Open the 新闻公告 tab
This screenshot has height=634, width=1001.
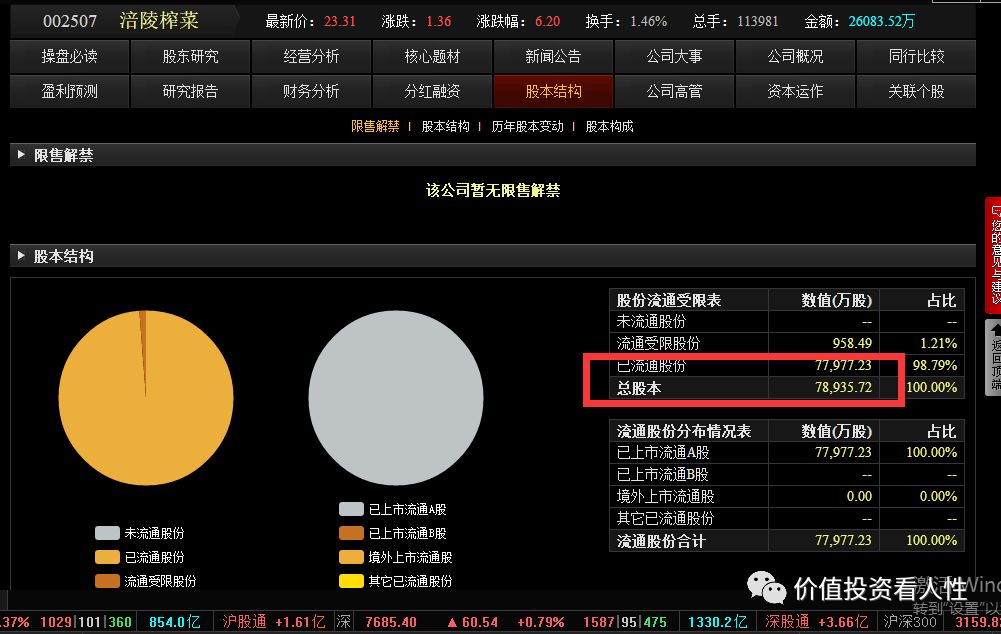pyautogui.click(x=553, y=56)
